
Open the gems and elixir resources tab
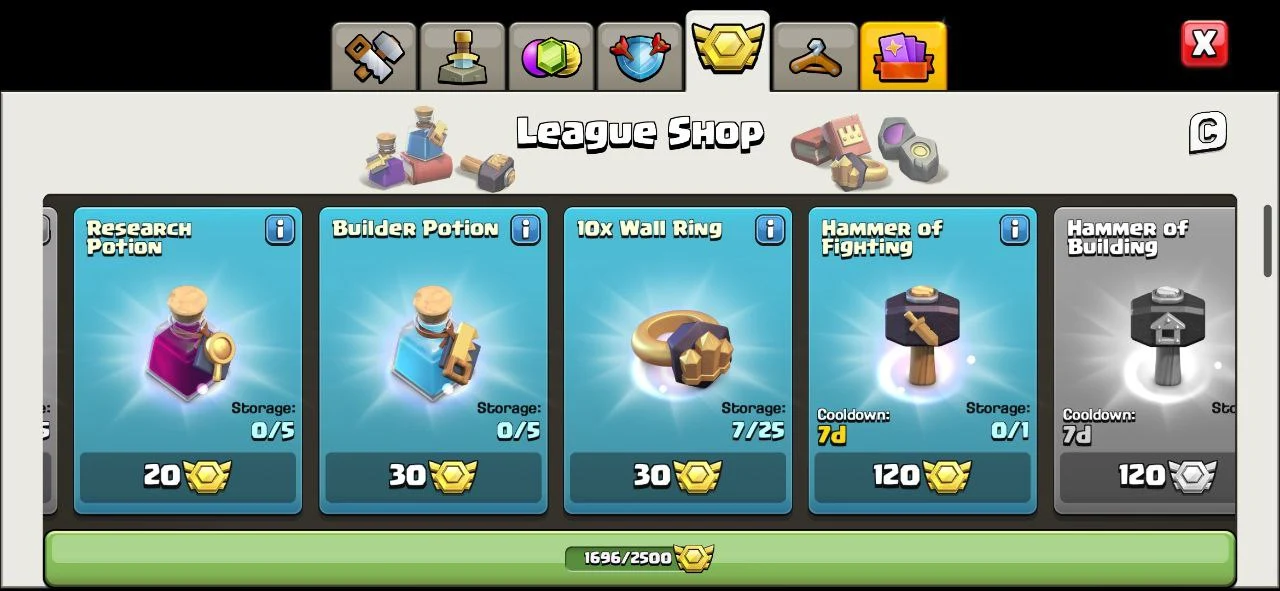pos(550,57)
